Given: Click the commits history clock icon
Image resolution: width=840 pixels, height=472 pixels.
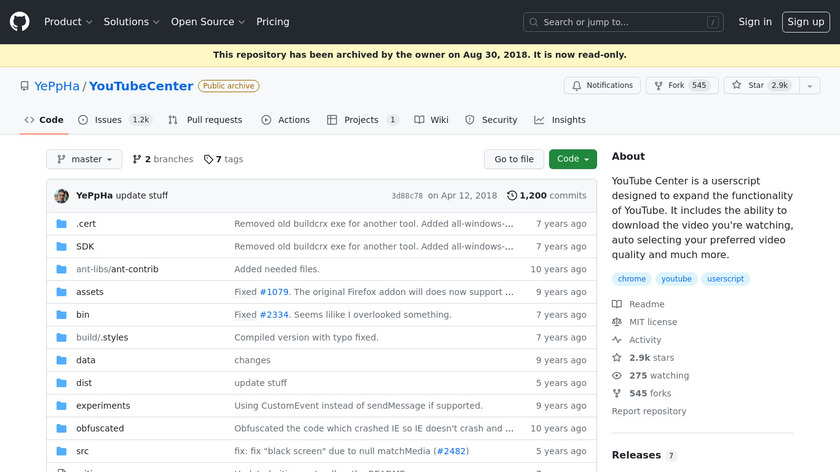Looking at the screenshot, I should 512,196.
